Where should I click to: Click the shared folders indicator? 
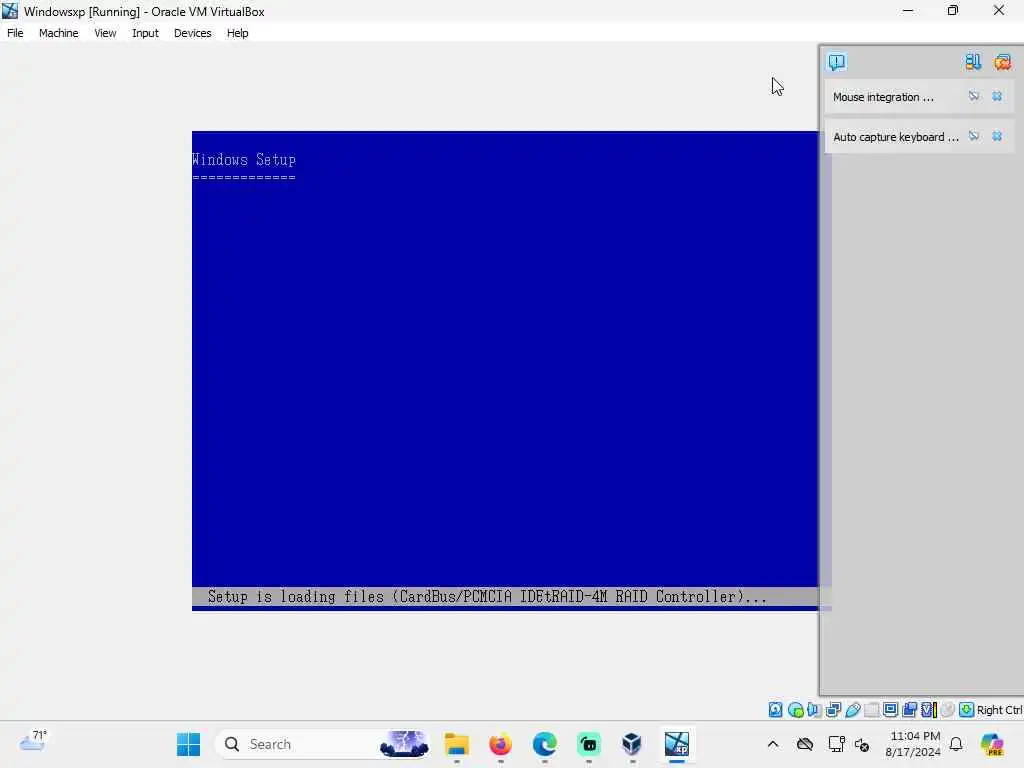[x=871, y=710]
